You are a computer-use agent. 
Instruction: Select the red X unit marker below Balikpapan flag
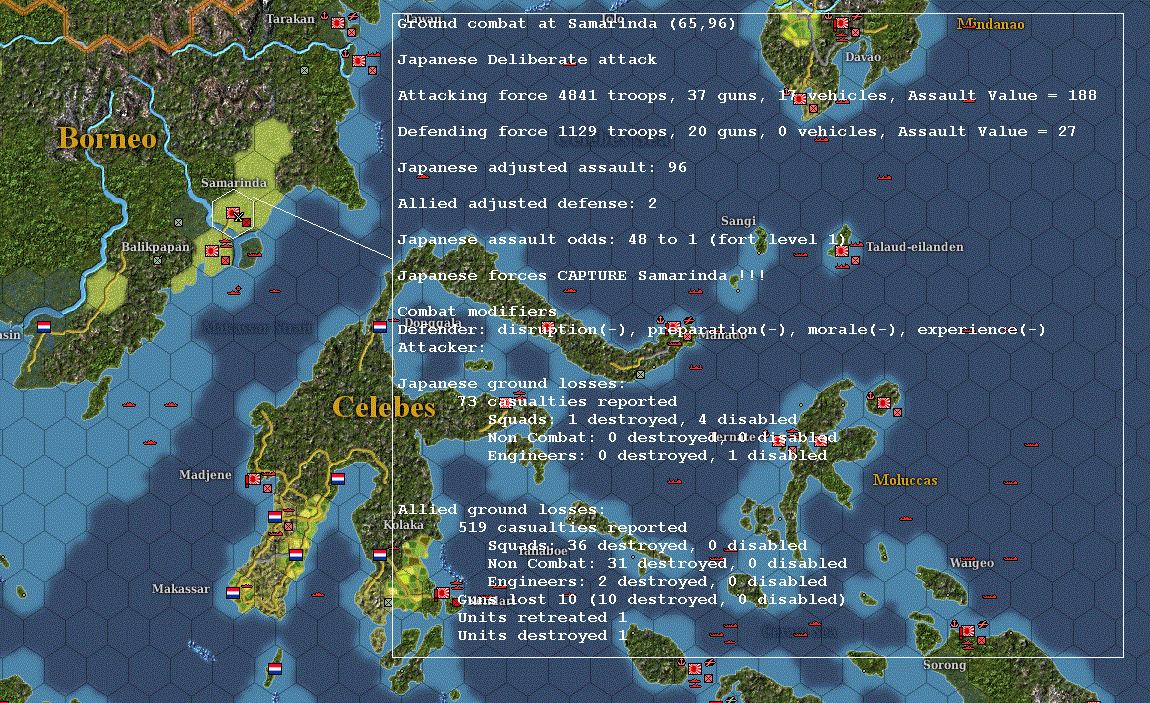[225, 260]
